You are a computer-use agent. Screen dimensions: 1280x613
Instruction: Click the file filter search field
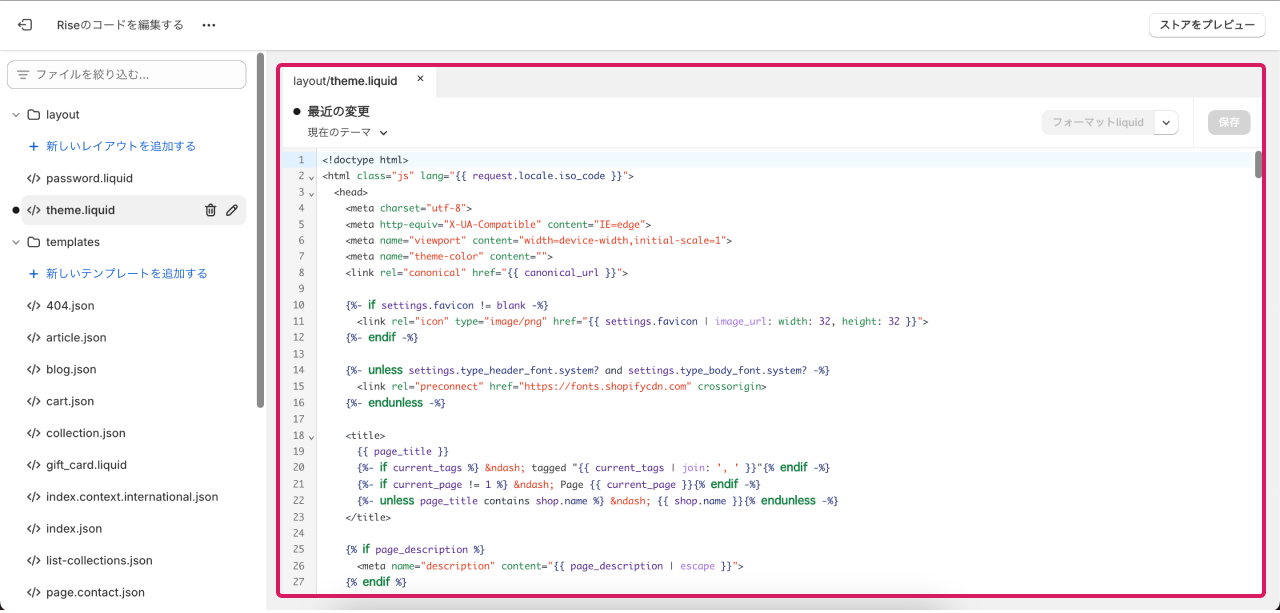(127, 75)
